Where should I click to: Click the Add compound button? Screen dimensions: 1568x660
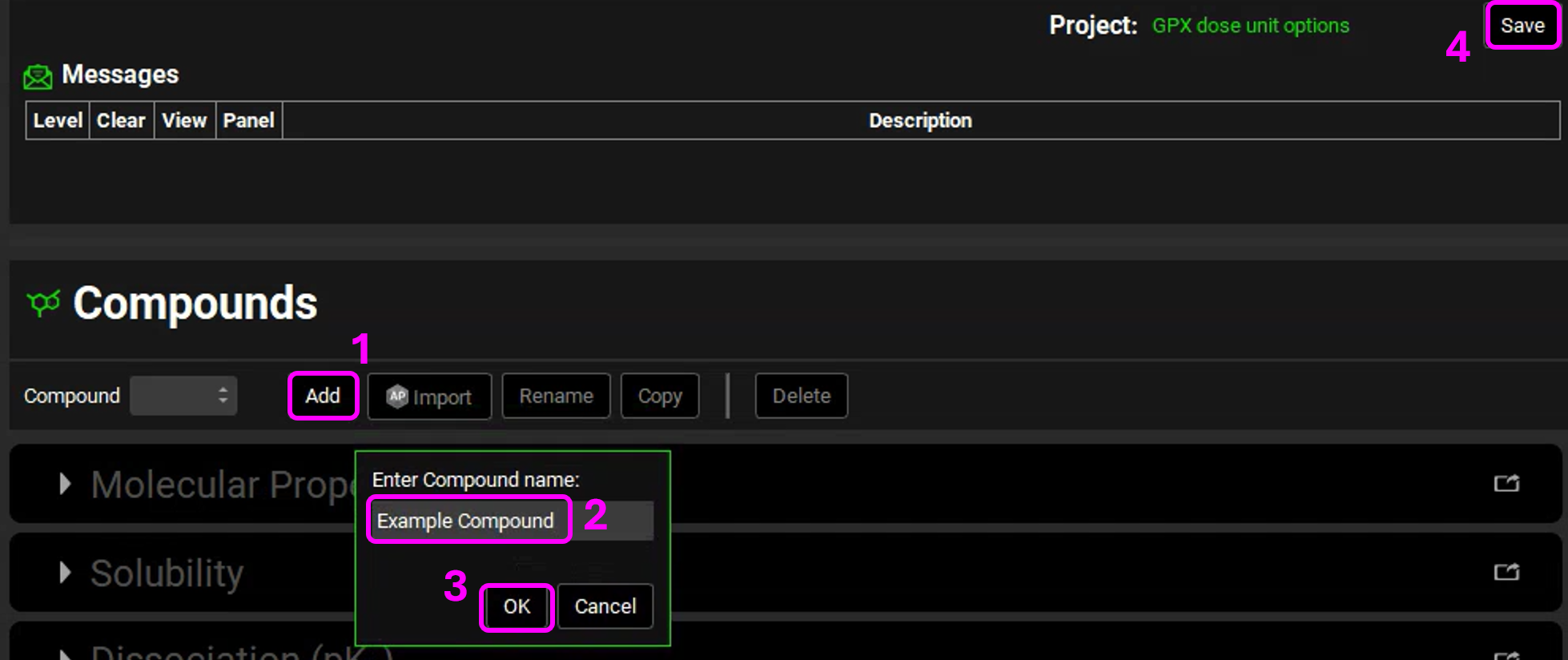(323, 396)
